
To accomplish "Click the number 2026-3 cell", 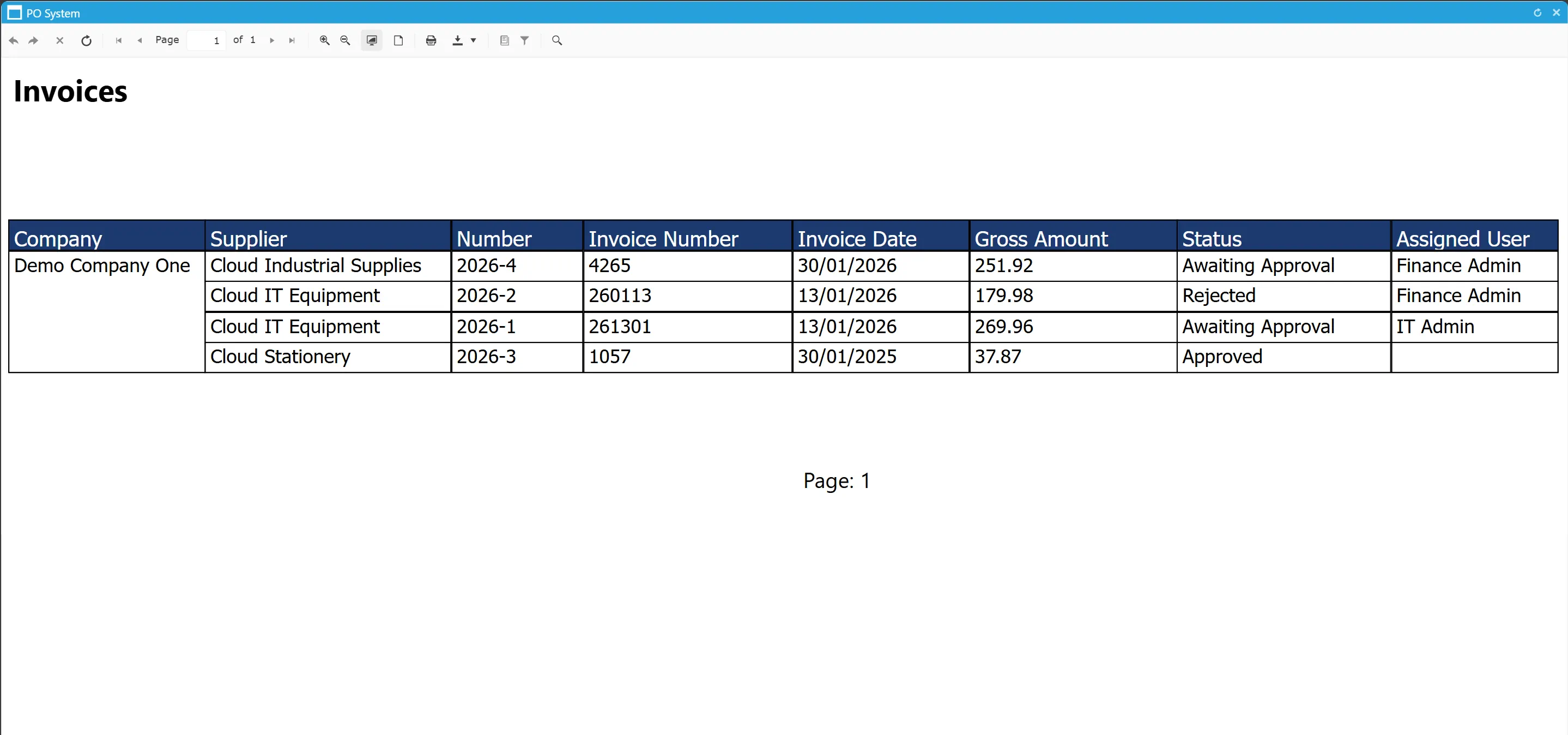I will [517, 357].
